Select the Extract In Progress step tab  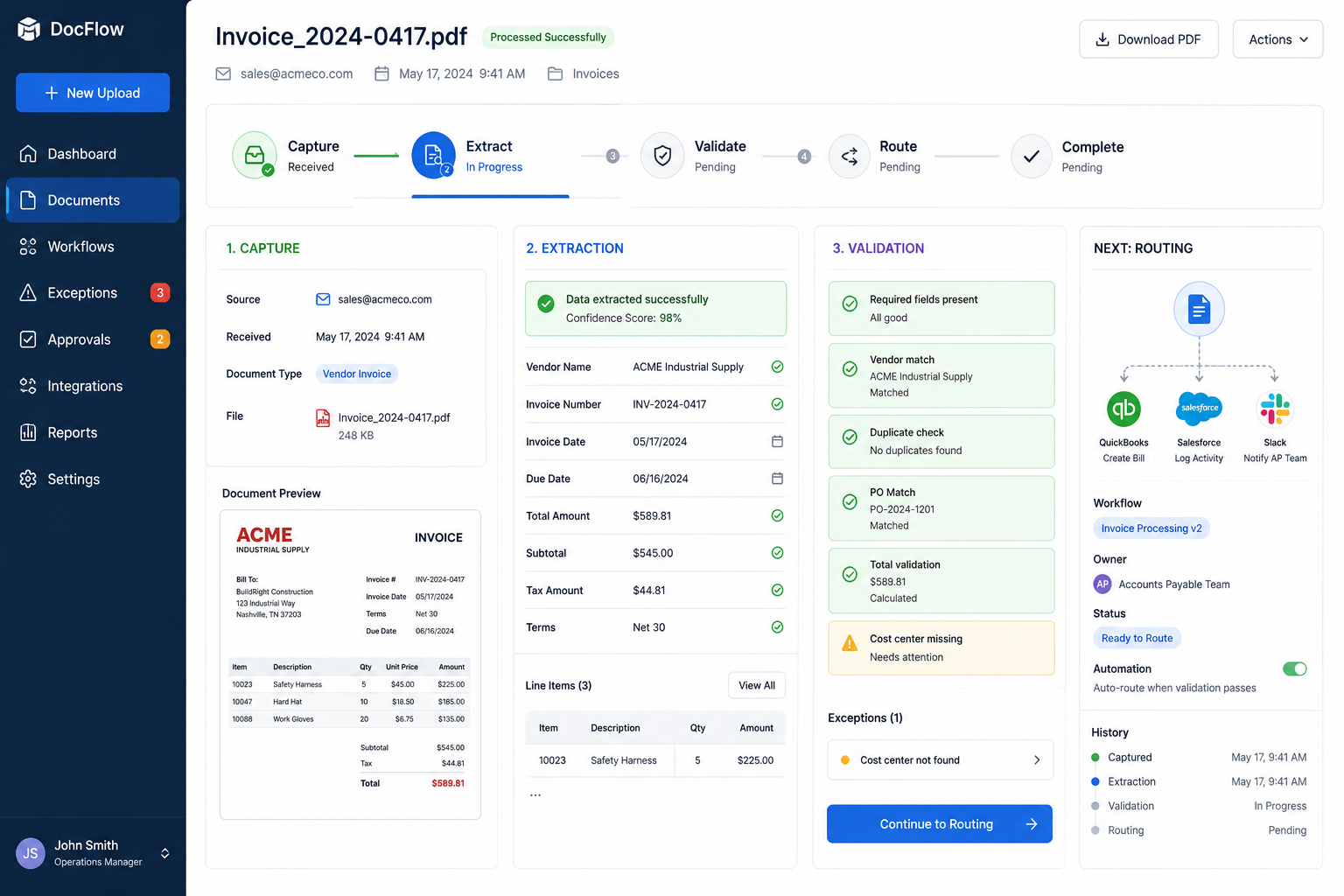click(490, 157)
